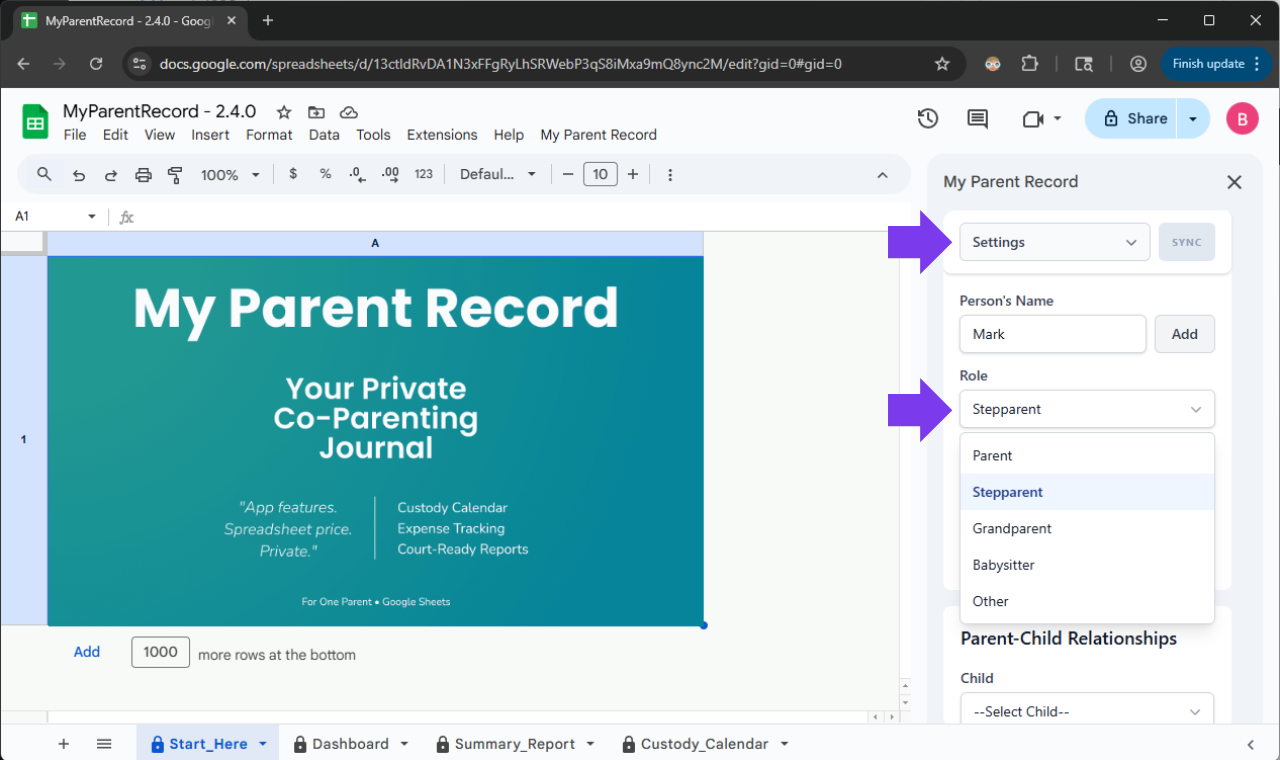Screen dimensions: 1280x760
Task: Click the move to folder icon
Action: tap(316, 112)
